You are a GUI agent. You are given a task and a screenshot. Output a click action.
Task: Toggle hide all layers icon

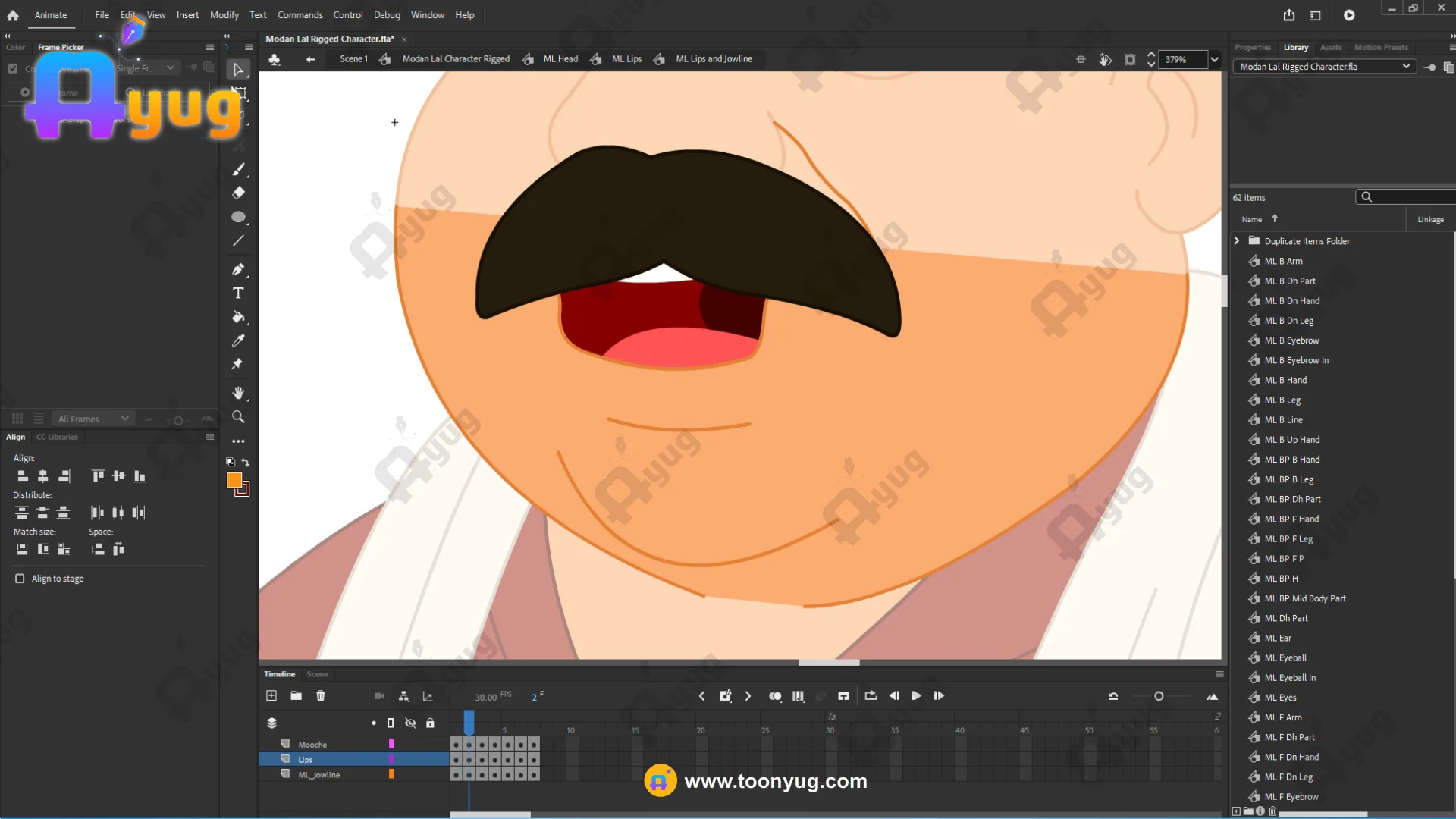coord(410,723)
